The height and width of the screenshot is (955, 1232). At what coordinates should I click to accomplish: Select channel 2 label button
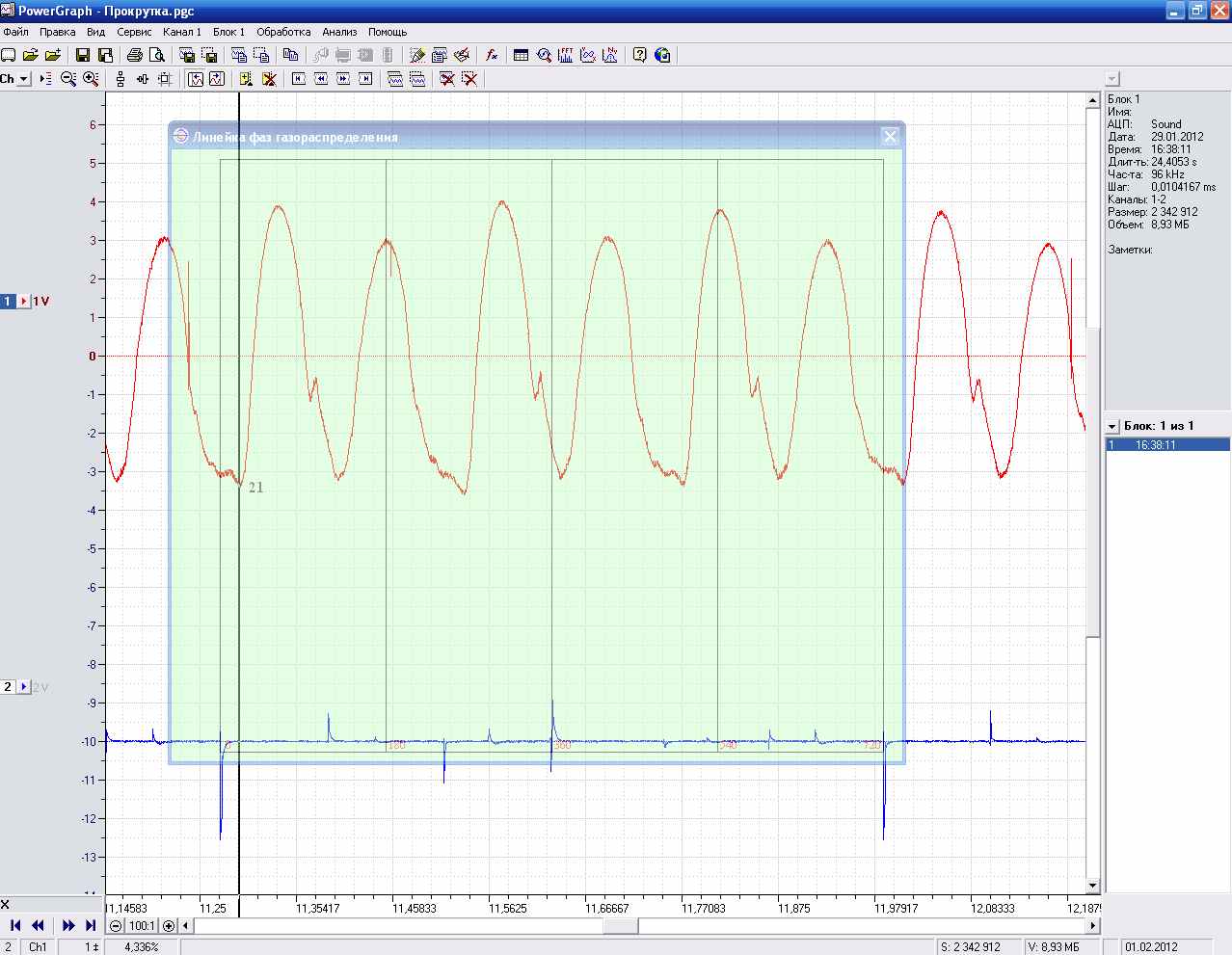[x=8, y=687]
